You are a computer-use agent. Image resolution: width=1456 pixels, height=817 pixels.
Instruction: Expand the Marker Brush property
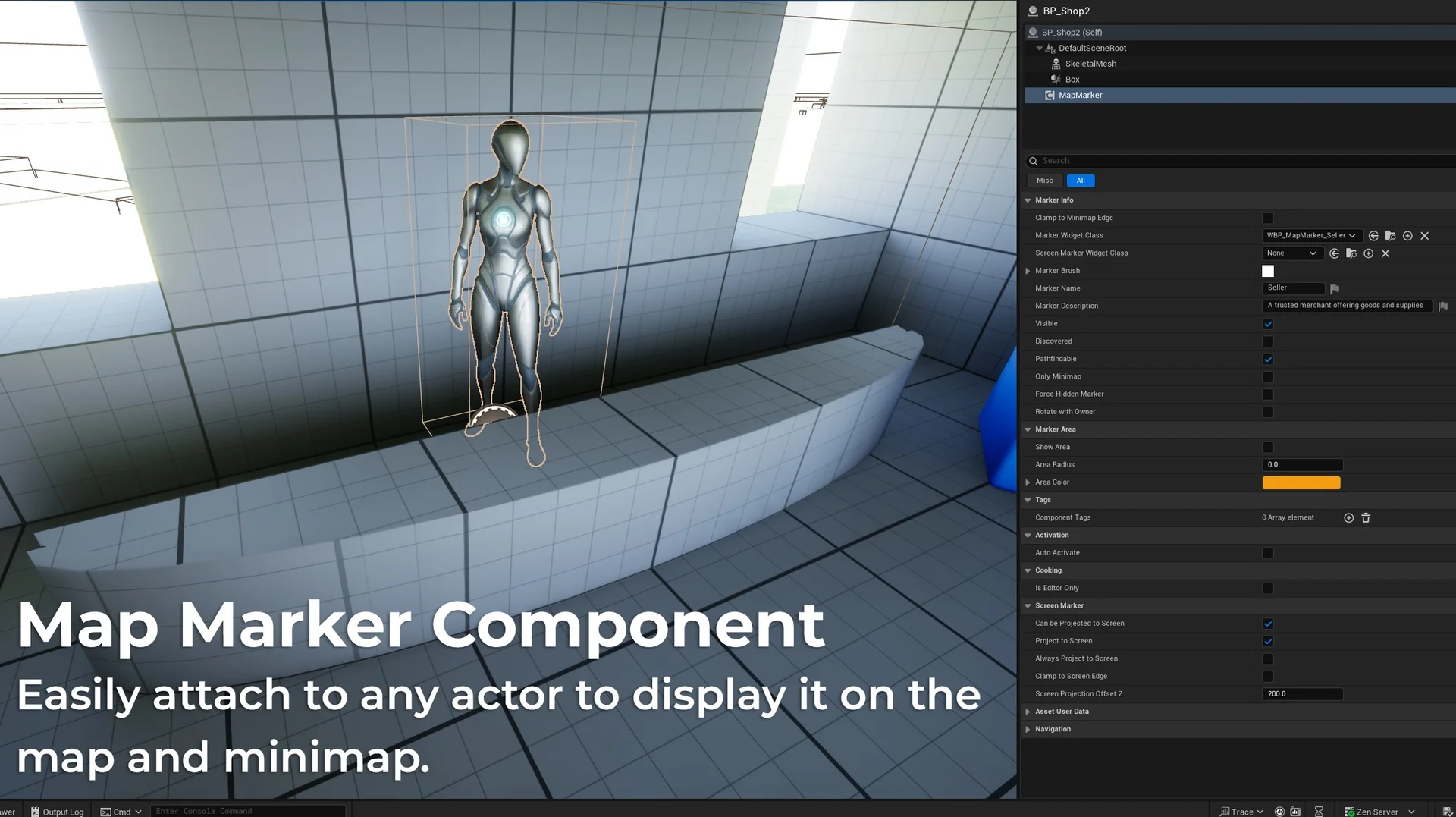point(1028,271)
